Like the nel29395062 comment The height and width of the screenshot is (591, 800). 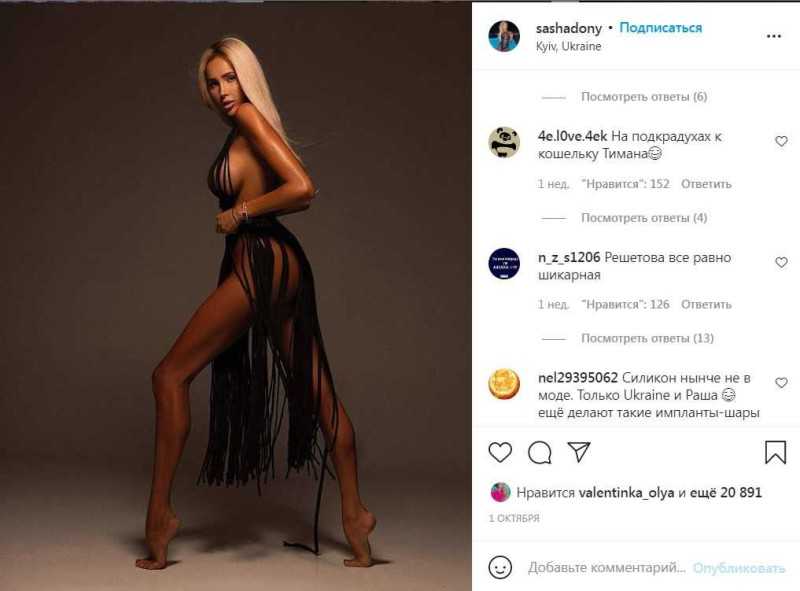coord(781,383)
